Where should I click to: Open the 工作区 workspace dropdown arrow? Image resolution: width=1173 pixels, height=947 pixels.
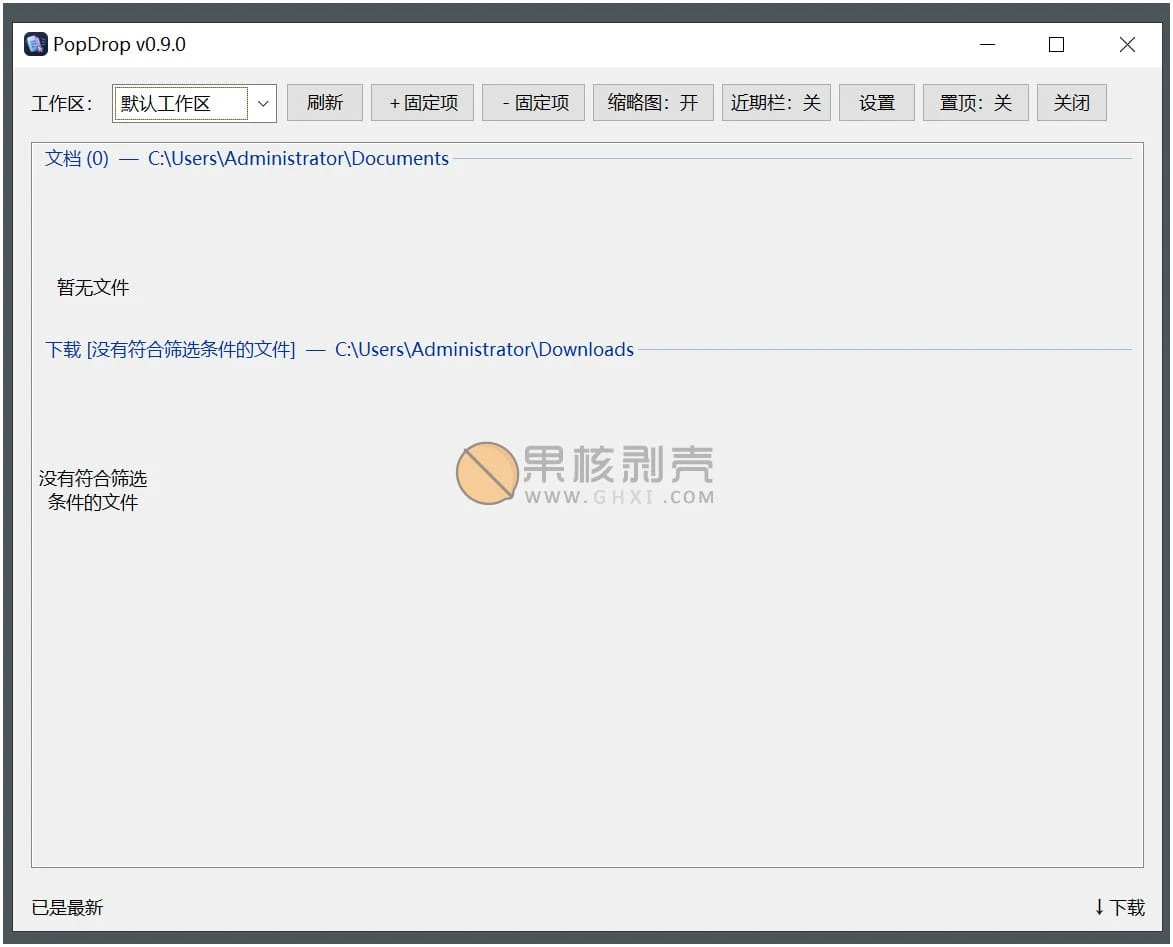tap(263, 103)
